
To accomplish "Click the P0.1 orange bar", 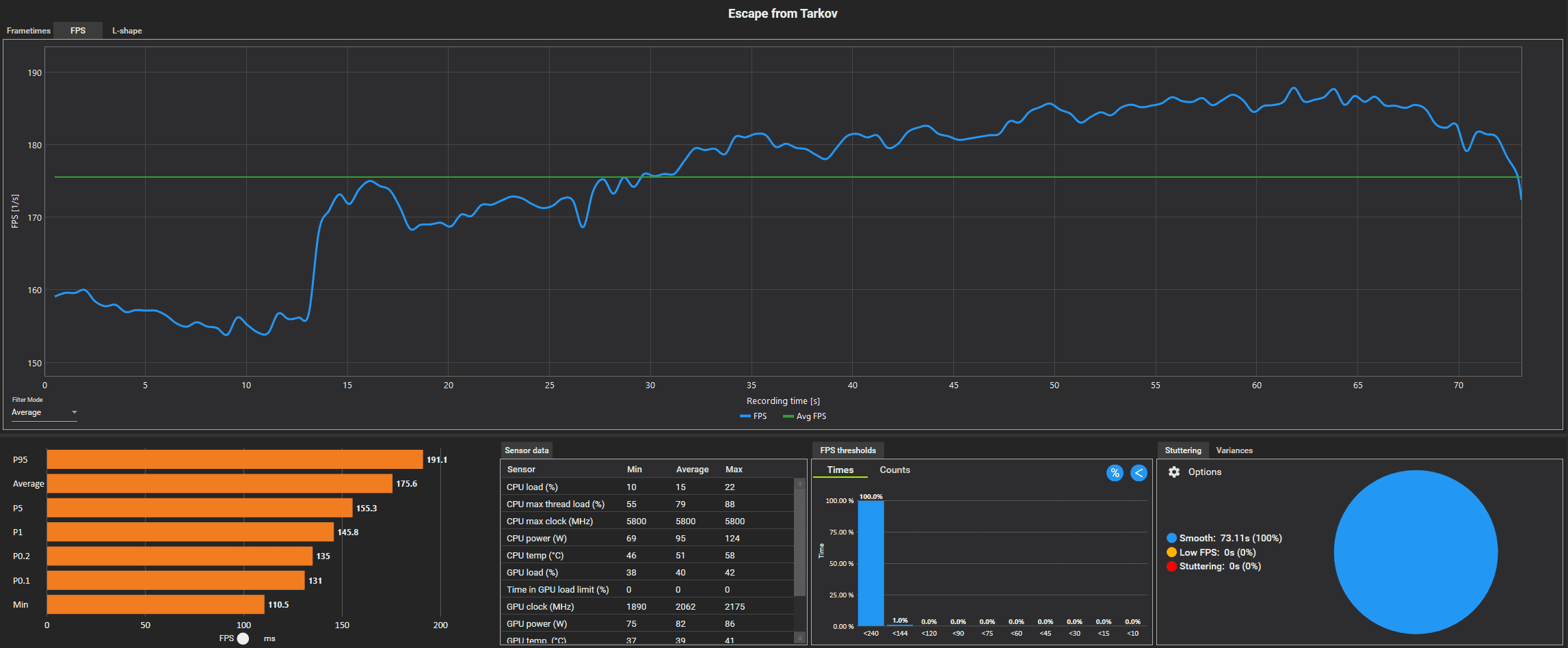I will point(176,580).
